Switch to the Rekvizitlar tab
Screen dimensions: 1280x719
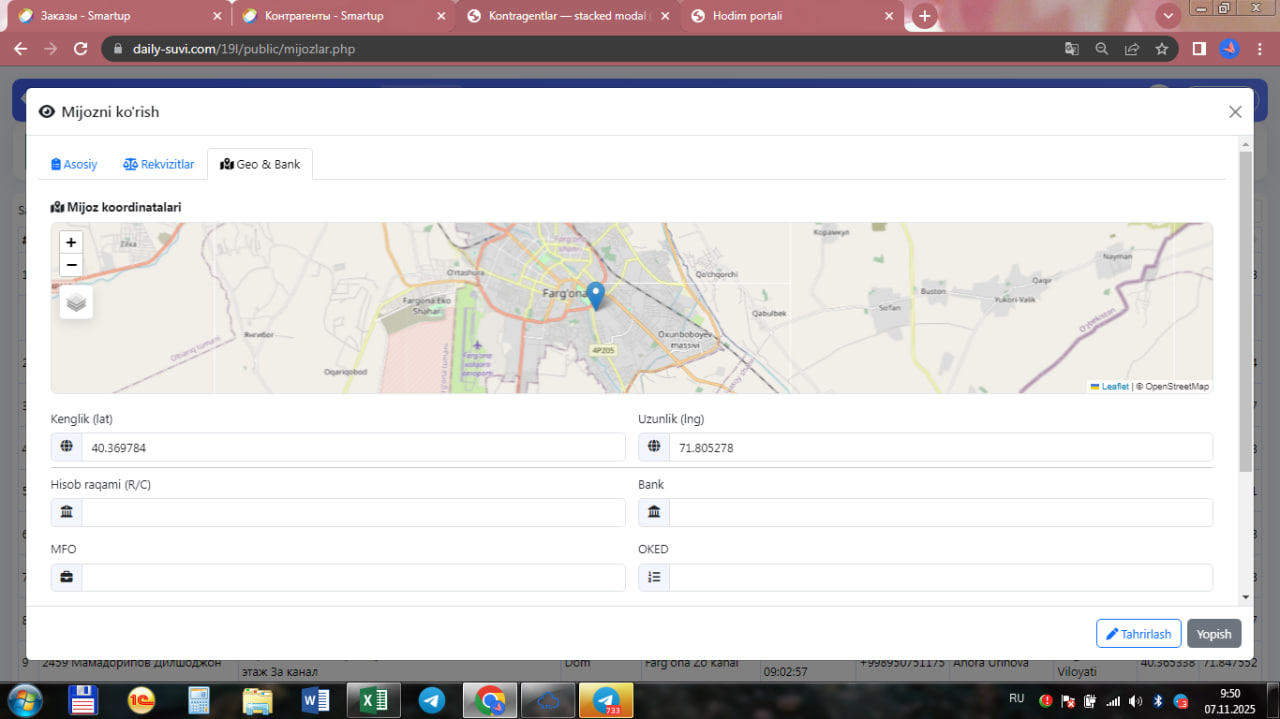[159, 164]
